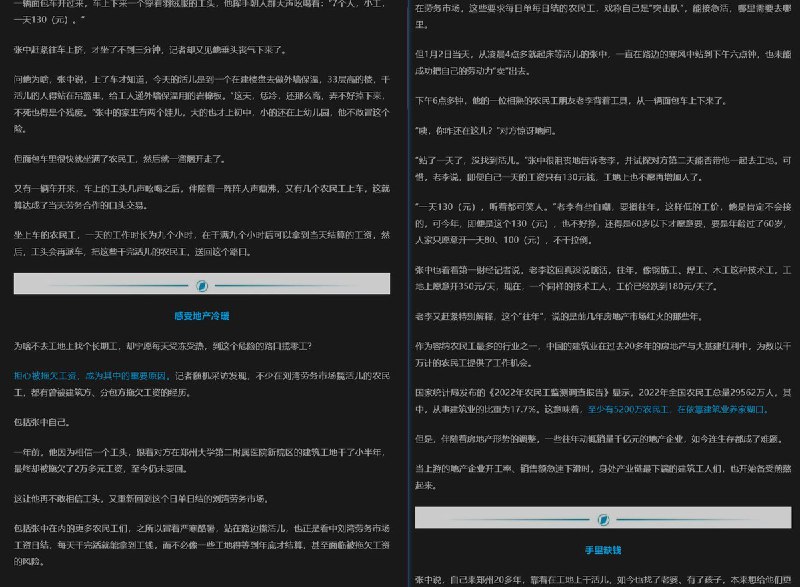
Task: Click the medallion icon on the right column separator line
Action: 606,519
